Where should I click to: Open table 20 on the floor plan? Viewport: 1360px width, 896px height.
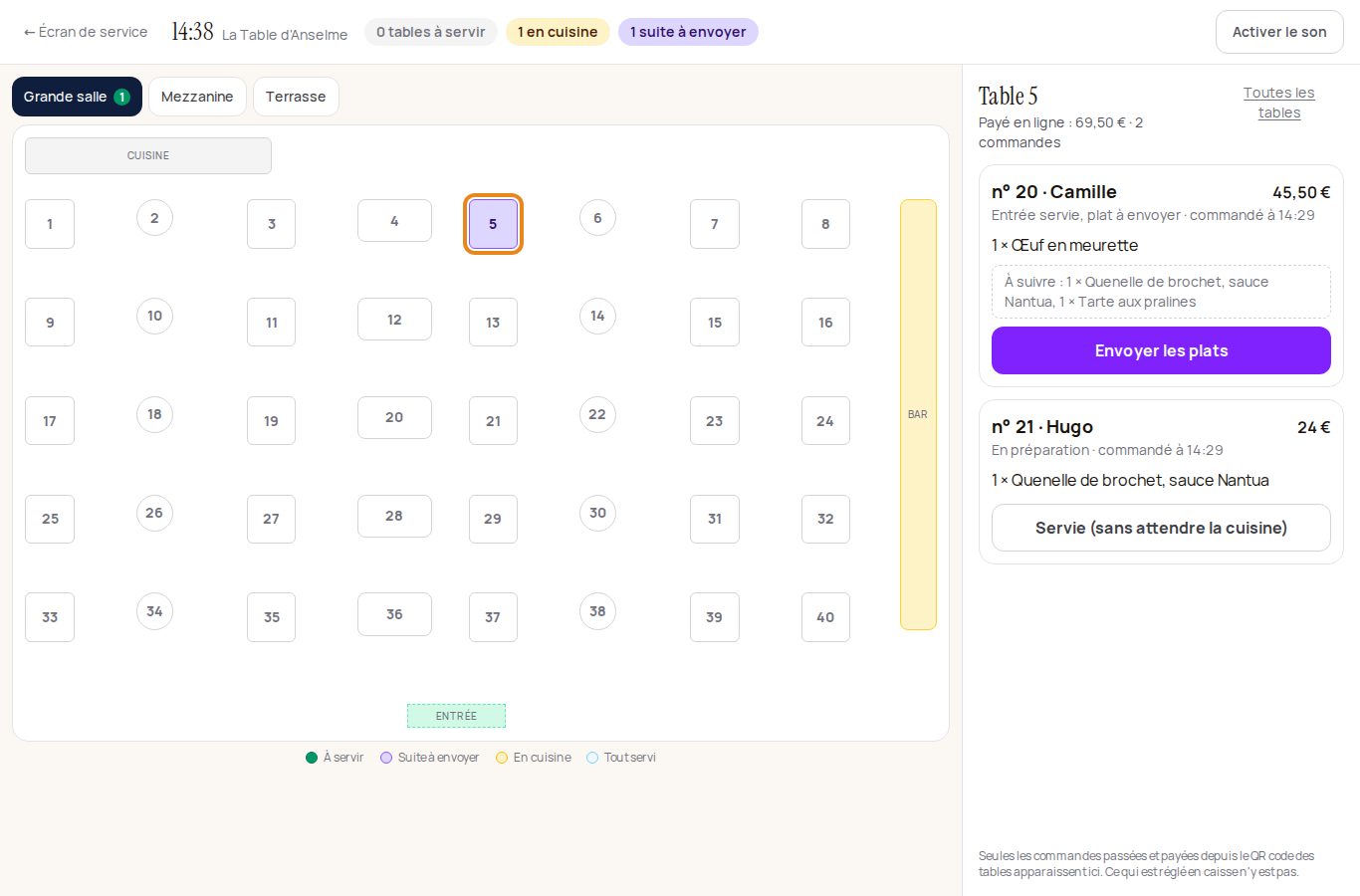[x=394, y=417]
